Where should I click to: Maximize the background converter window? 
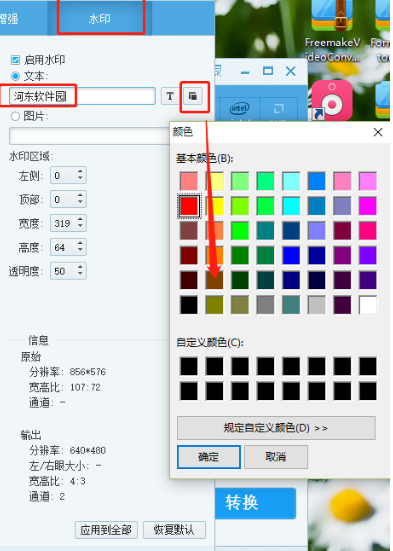(x=268, y=71)
